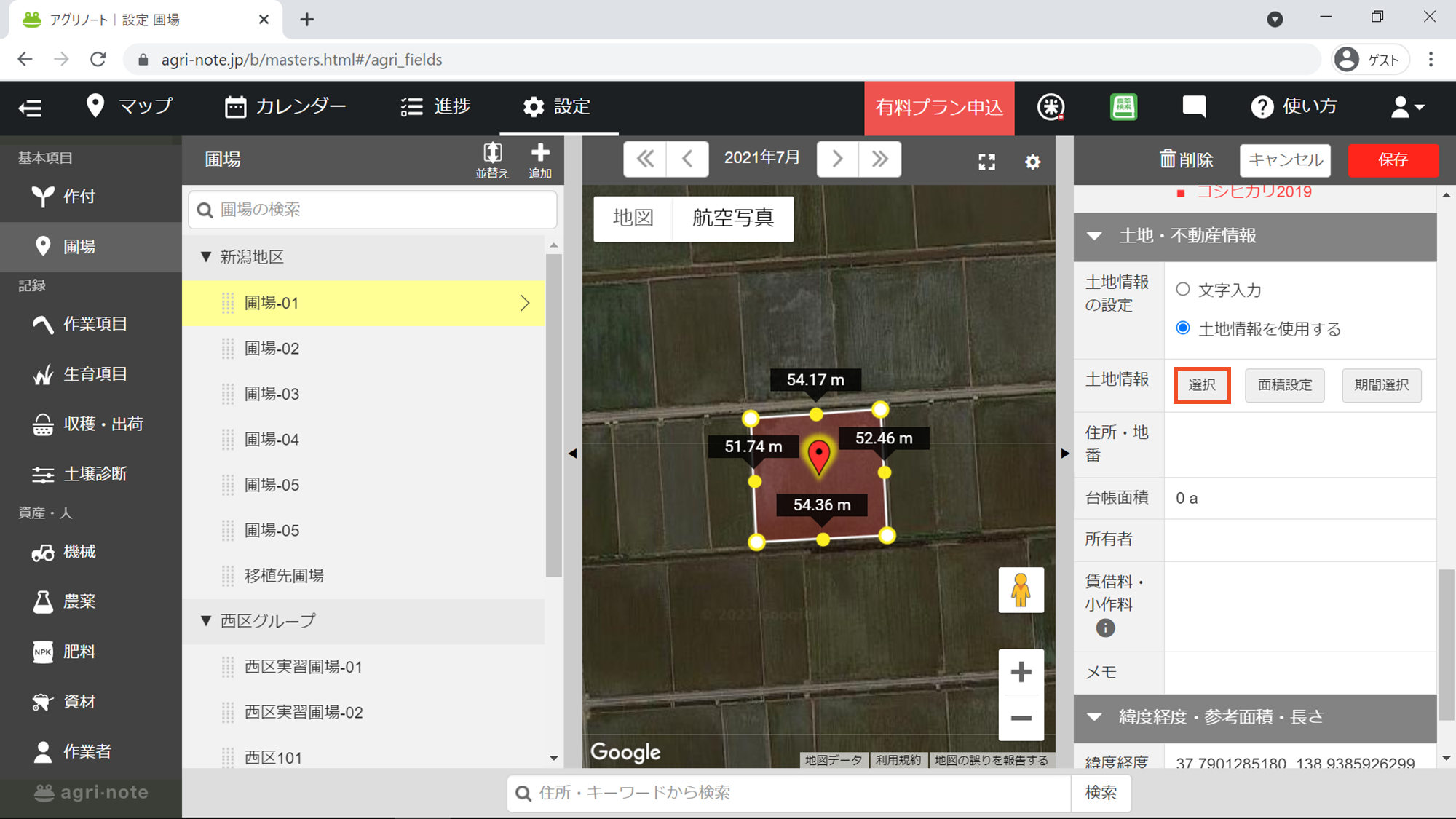The height and width of the screenshot is (819, 1456).
Task: Collapse the 土地・不動産情報 section
Action: click(1094, 236)
